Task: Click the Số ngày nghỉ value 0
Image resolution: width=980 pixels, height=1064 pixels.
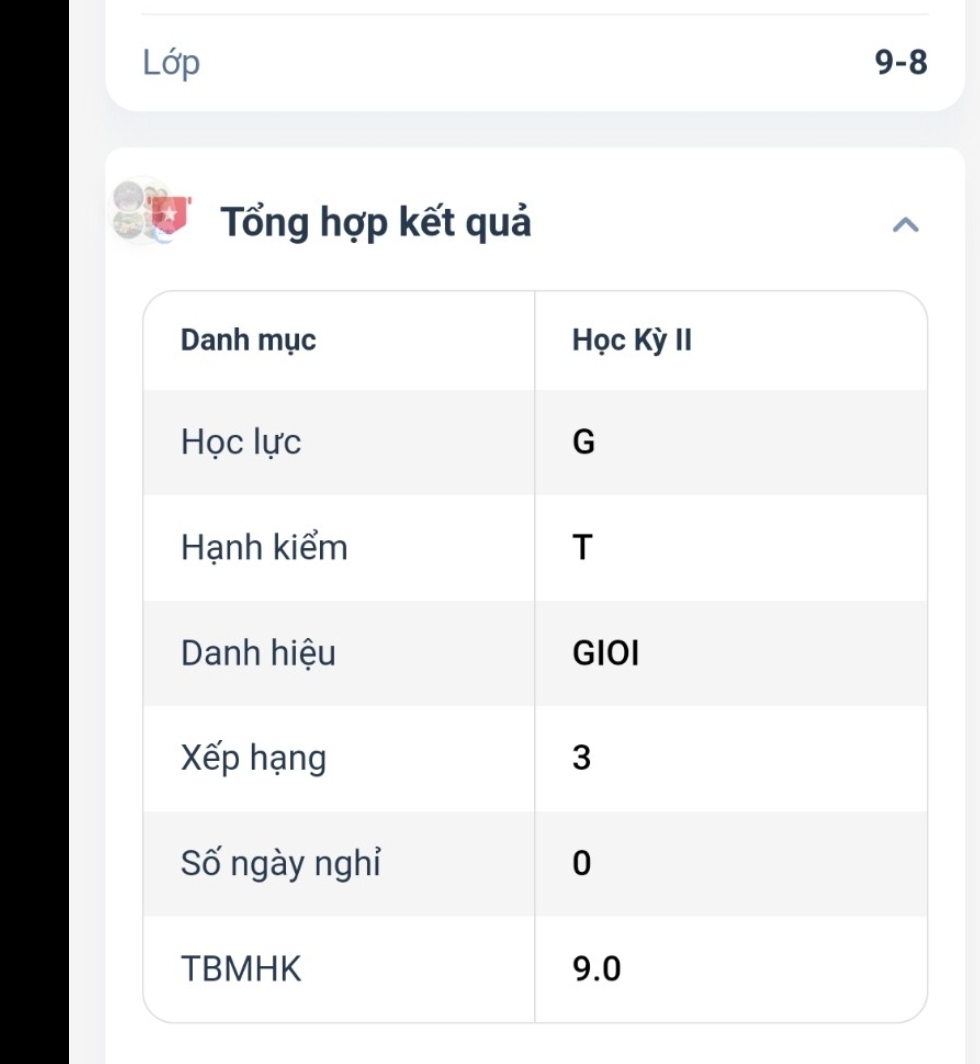Action: pos(582,863)
